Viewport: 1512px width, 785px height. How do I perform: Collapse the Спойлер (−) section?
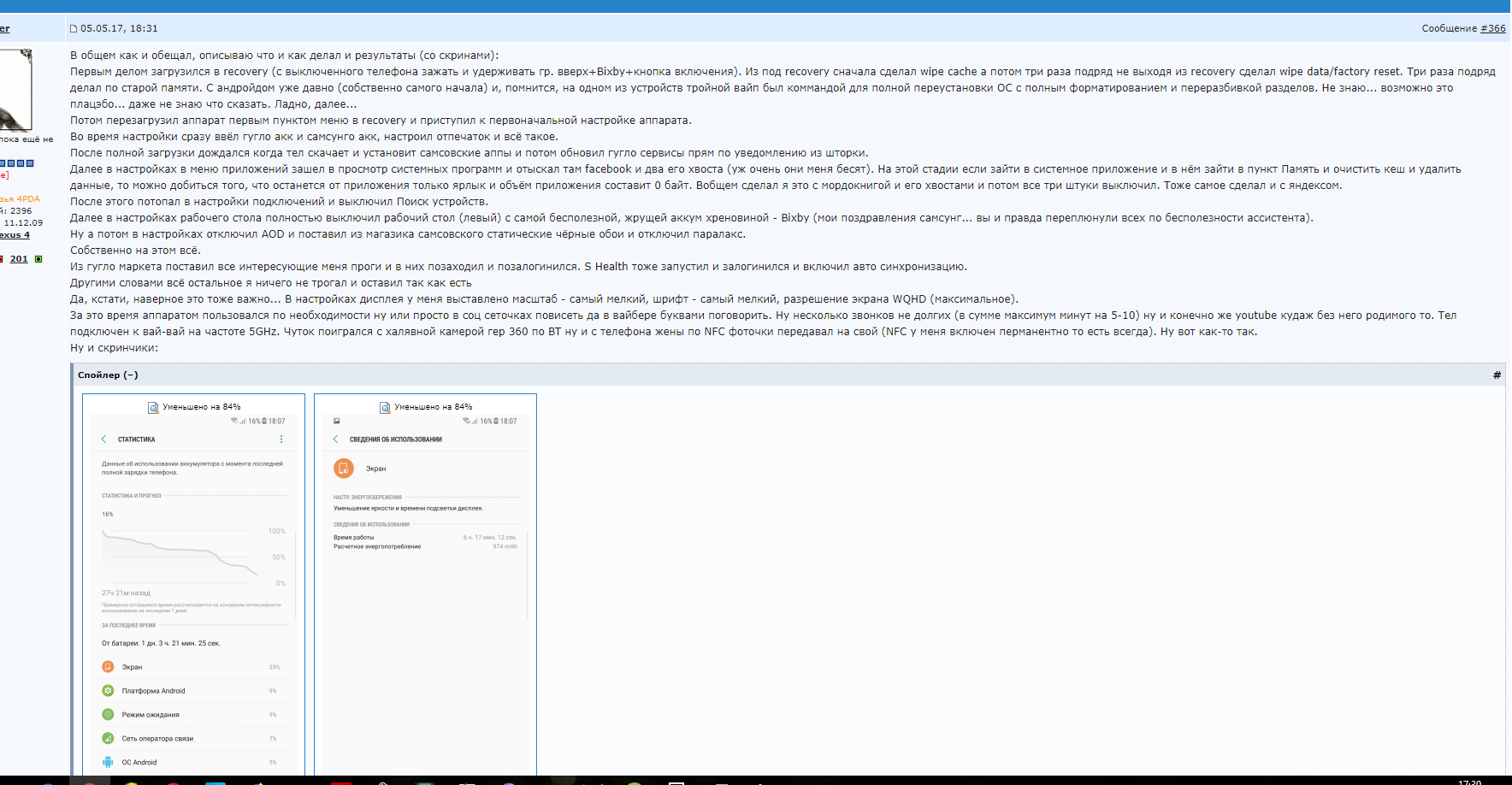pyautogui.click(x=108, y=375)
